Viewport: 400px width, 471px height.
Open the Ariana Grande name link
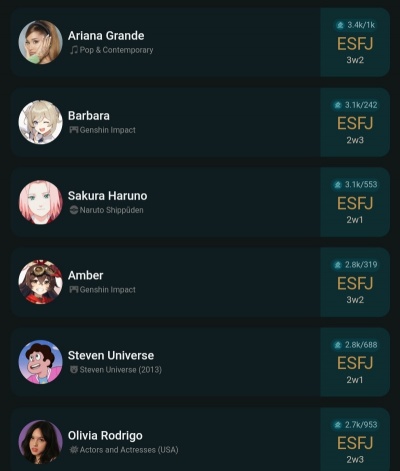coord(106,36)
